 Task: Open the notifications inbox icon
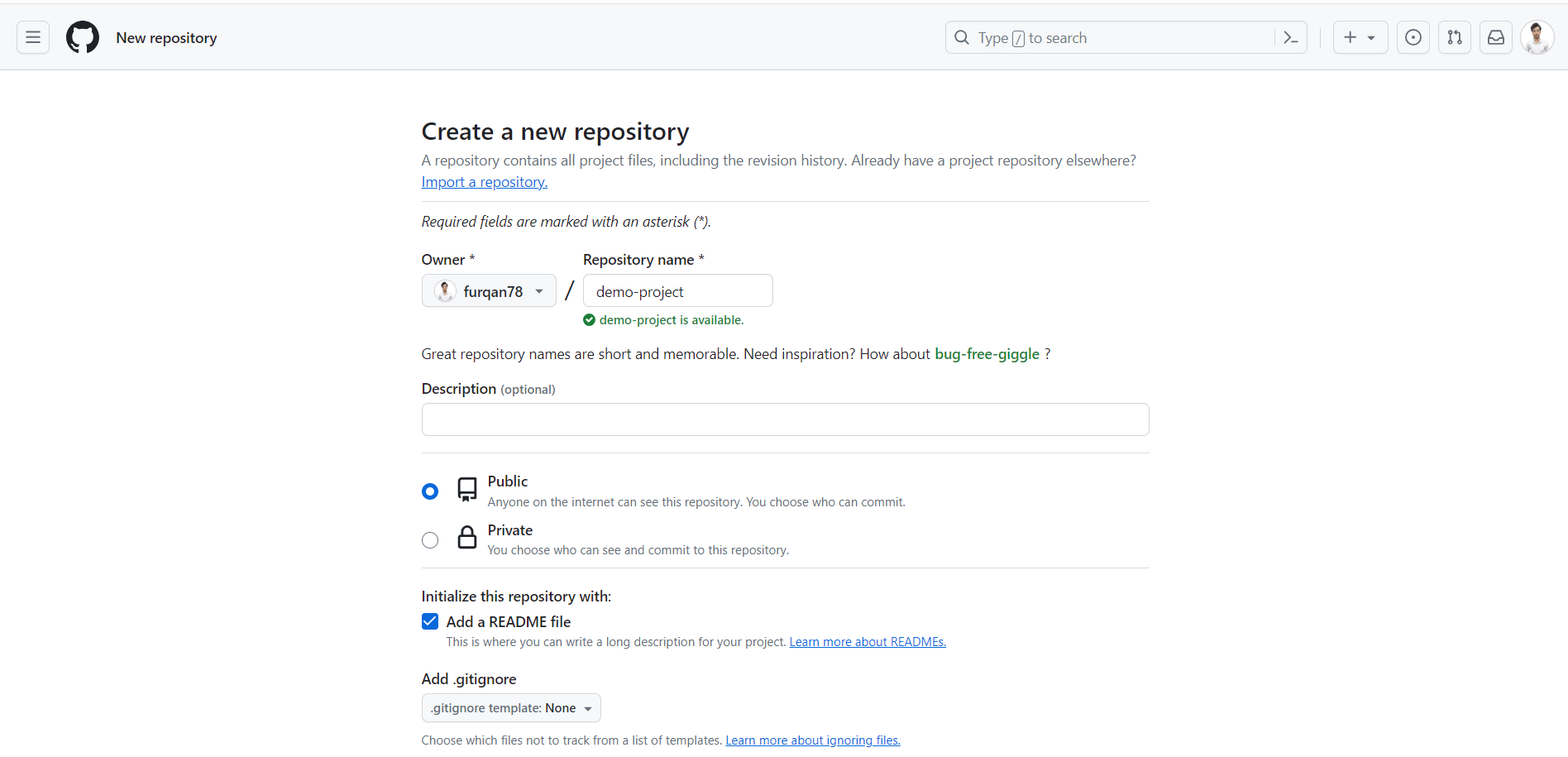coord(1496,37)
